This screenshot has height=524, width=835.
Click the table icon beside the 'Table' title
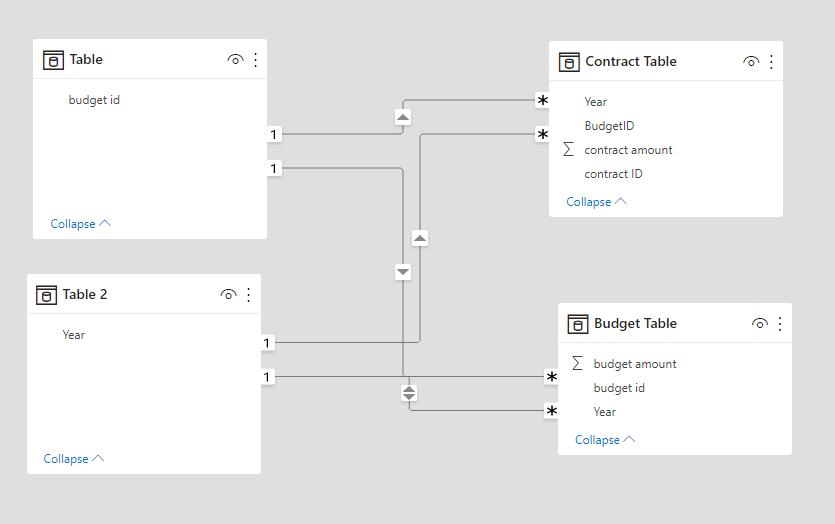click(53, 60)
